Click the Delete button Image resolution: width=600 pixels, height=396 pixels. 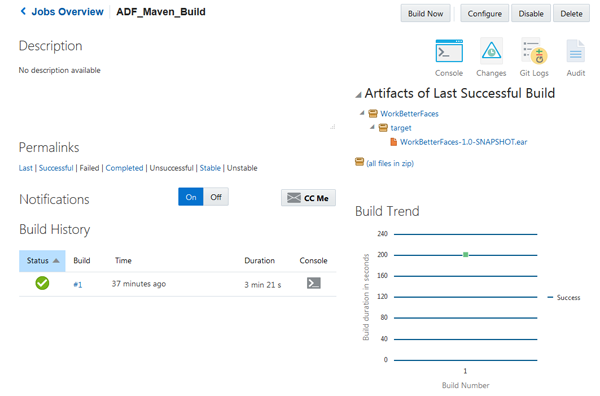(571, 13)
